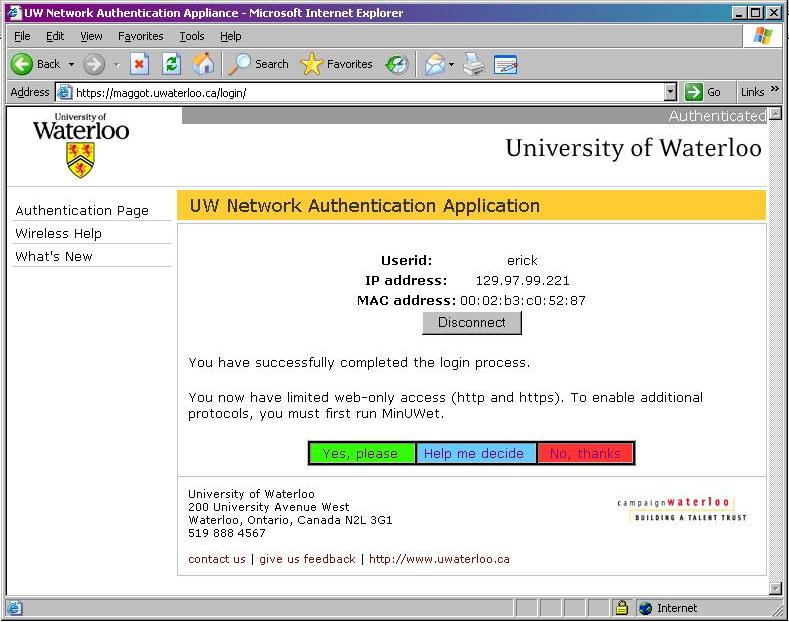The height and width of the screenshot is (622, 789).
Task: Choose the blue 'Help me decide' option
Action: (x=474, y=453)
